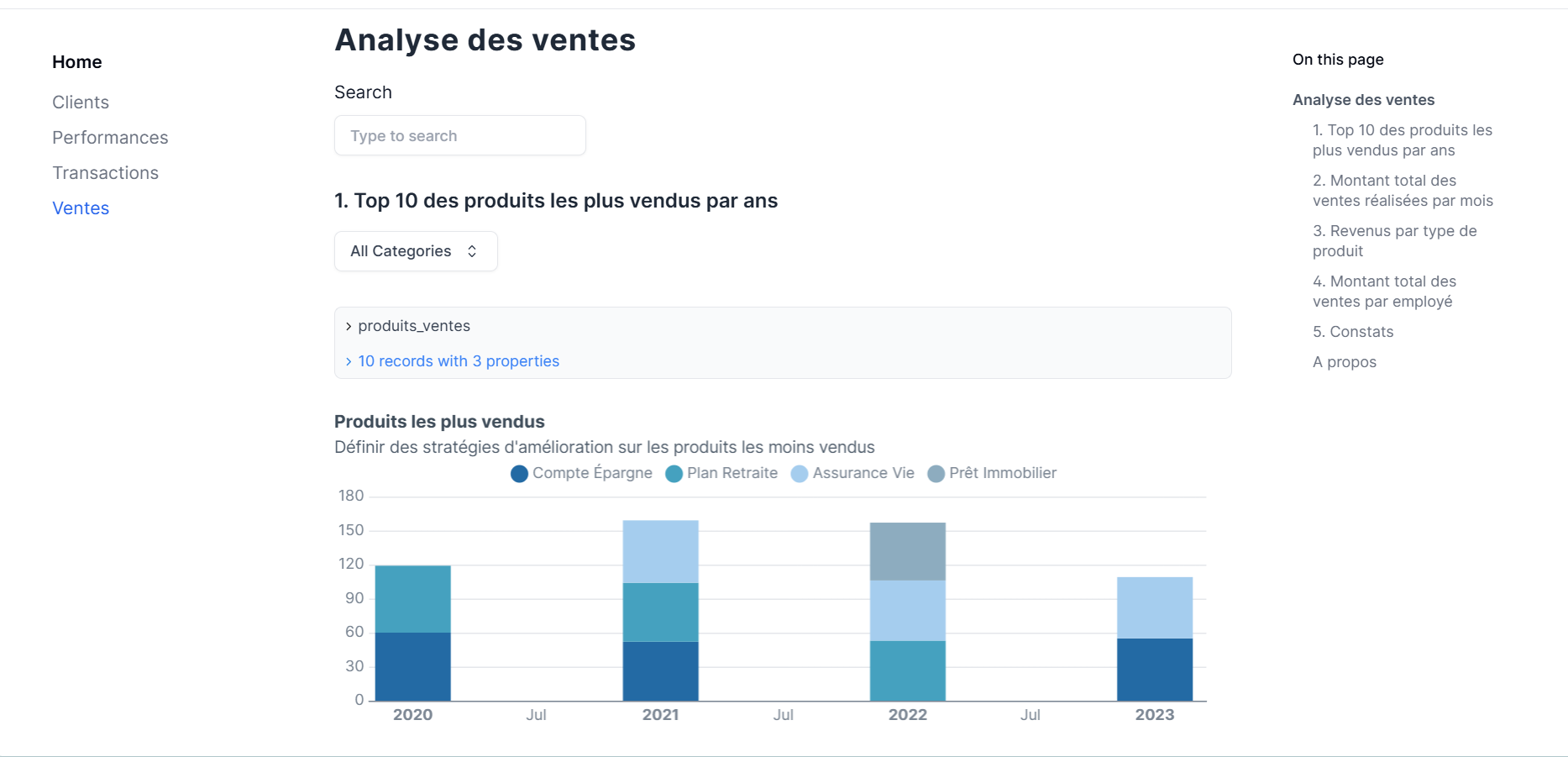Expand "10 records with 3 properties"
Viewport: 1568px width, 757px height.
[458, 360]
